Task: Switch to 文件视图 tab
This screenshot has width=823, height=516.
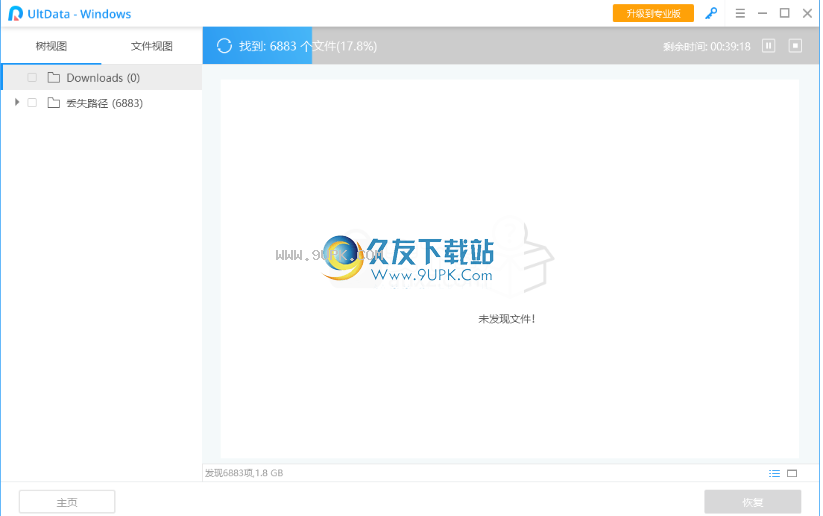Action: [152, 46]
